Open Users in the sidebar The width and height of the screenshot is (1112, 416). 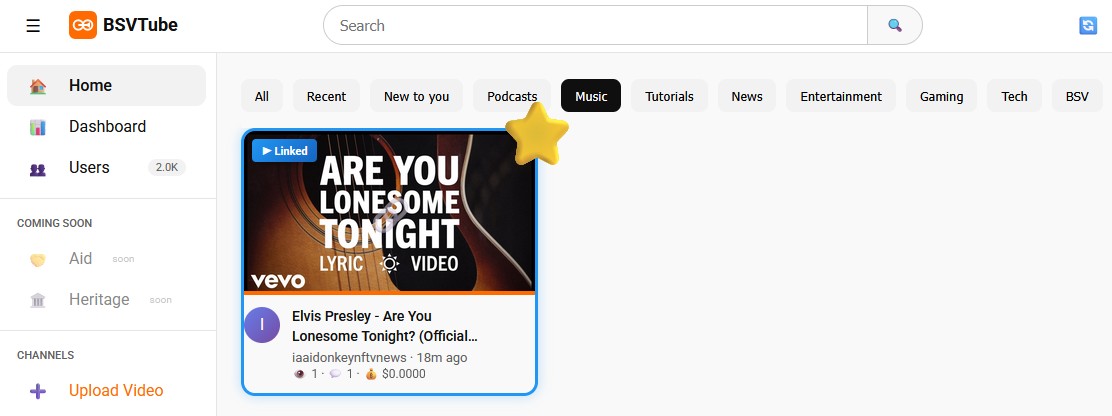click(x=106, y=168)
